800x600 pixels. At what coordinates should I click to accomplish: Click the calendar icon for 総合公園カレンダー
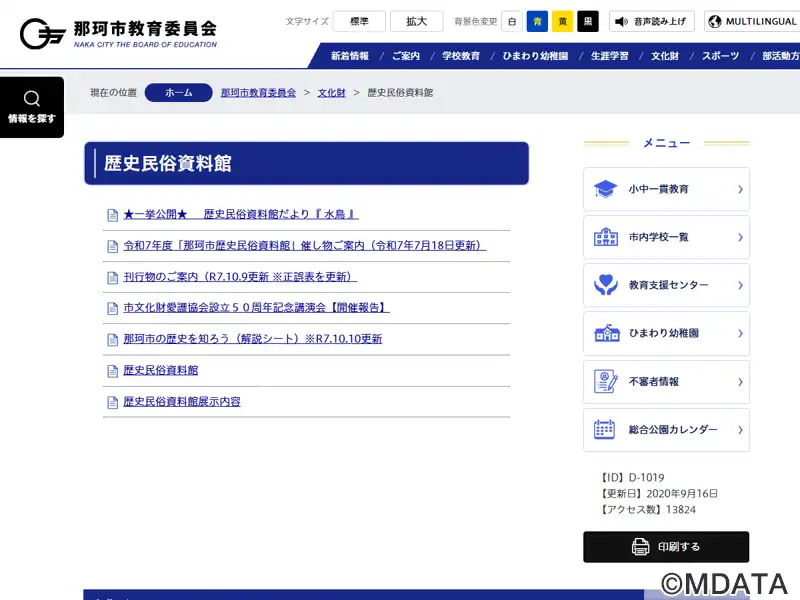point(605,429)
